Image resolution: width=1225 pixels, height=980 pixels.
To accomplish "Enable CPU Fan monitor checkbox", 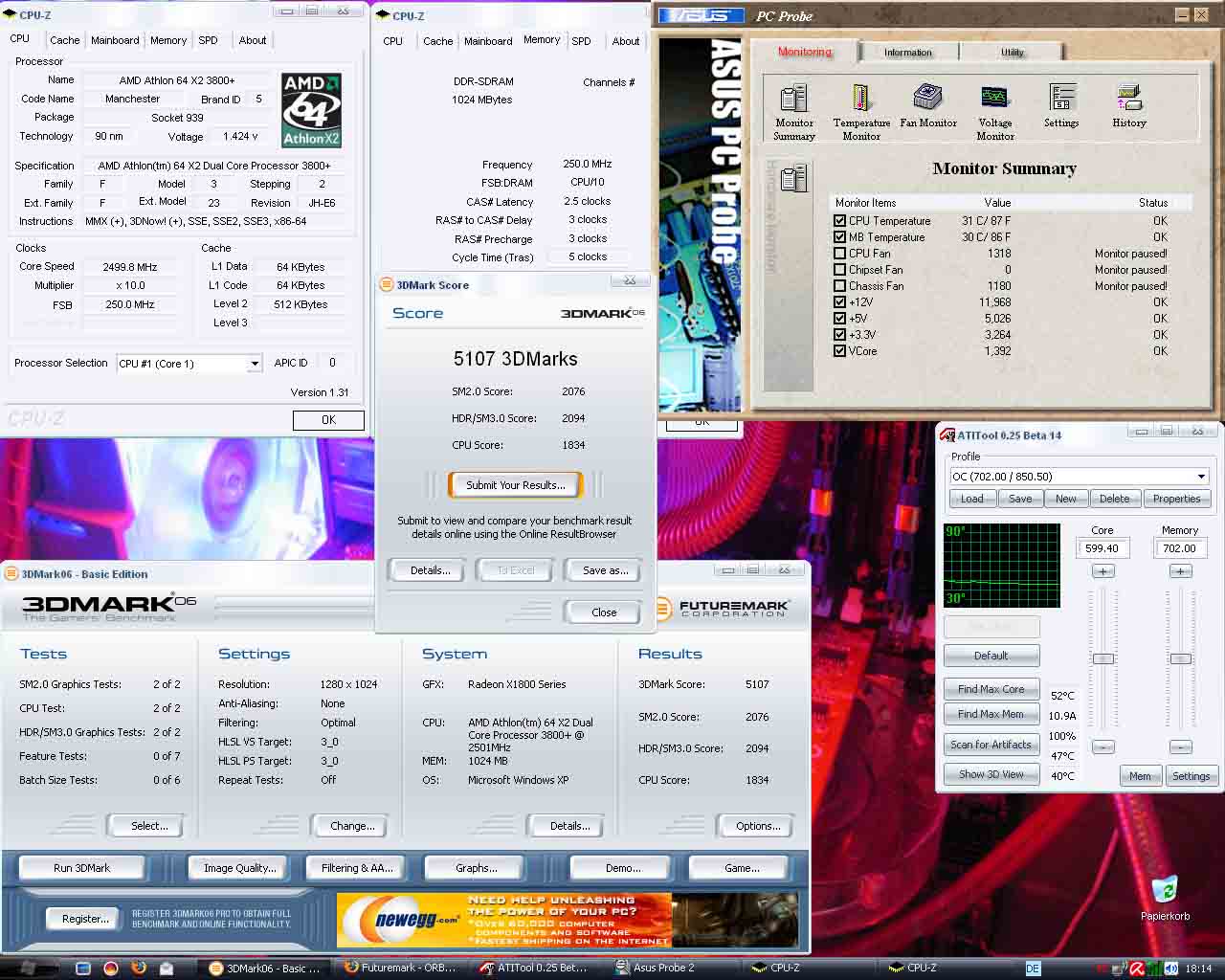I will [x=839, y=254].
